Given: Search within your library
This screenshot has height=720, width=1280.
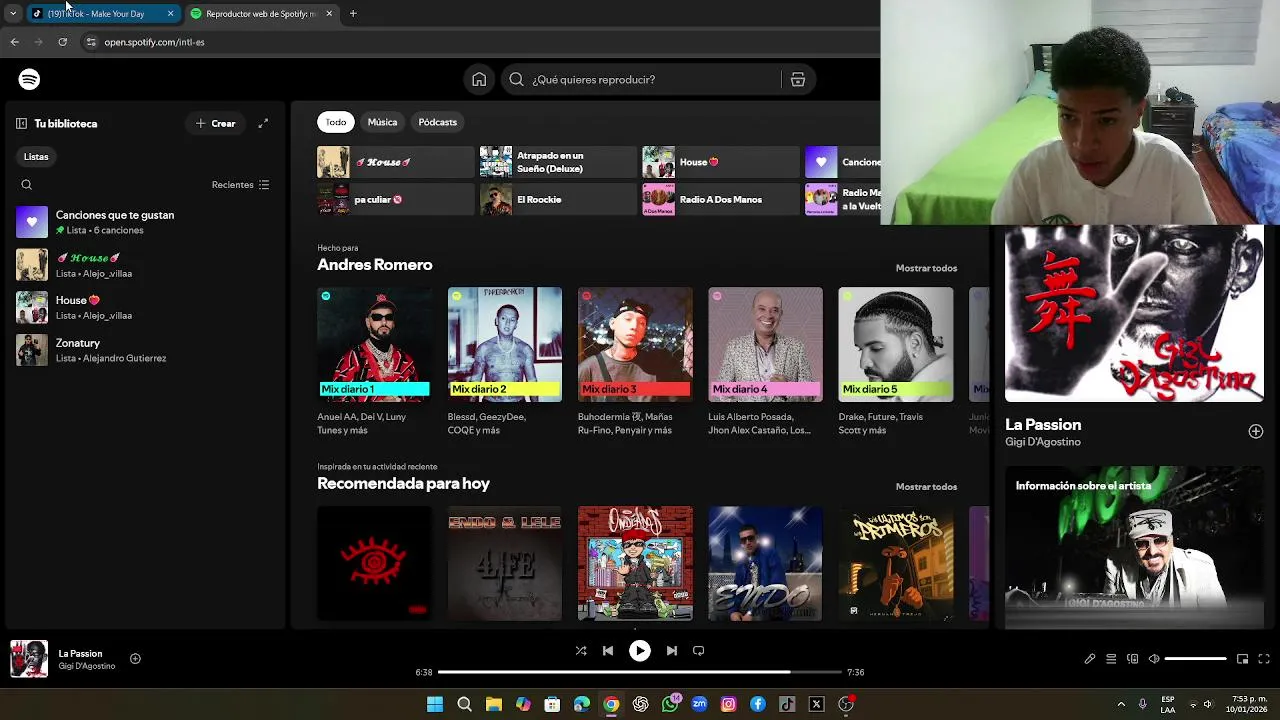Looking at the screenshot, I should (27, 185).
